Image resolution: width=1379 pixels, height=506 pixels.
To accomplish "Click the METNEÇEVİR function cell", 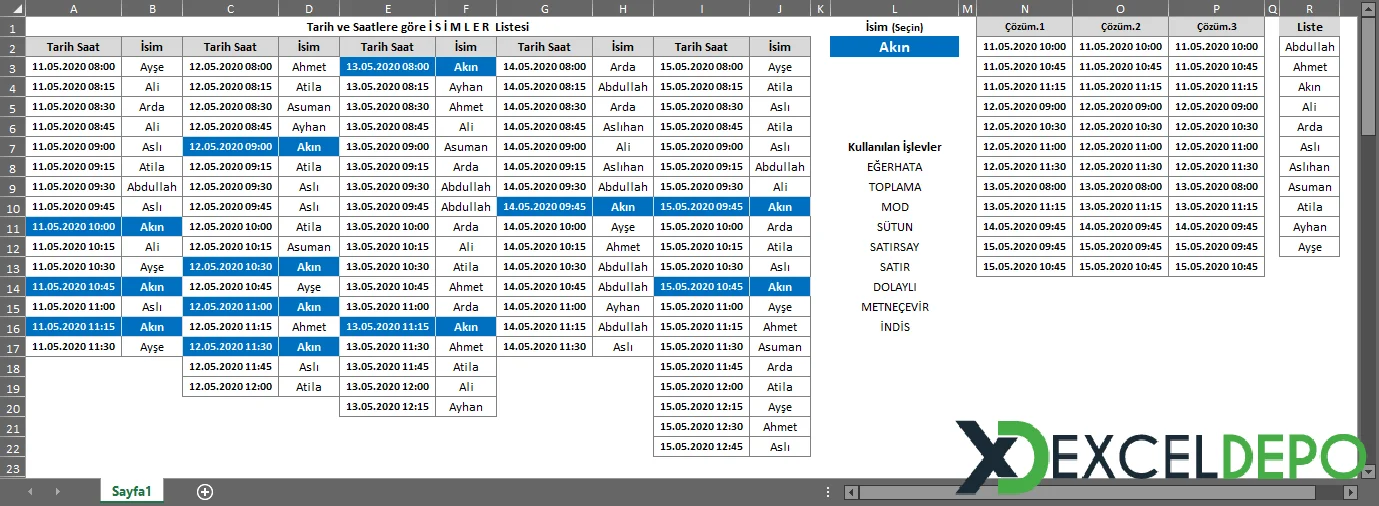I will click(x=894, y=307).
